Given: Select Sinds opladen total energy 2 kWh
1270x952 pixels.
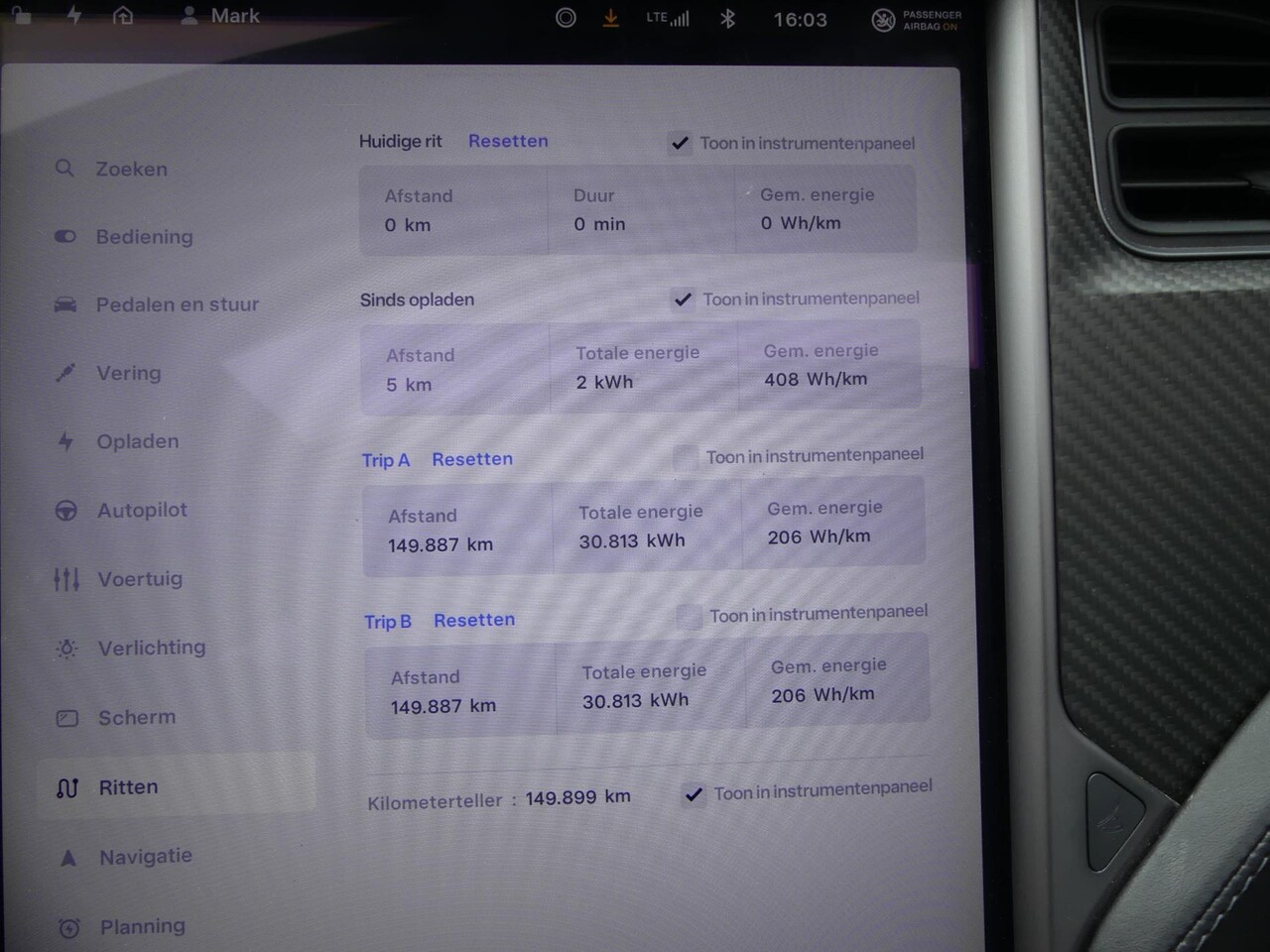Looking at the screenshot, I should tap(604, 382).
